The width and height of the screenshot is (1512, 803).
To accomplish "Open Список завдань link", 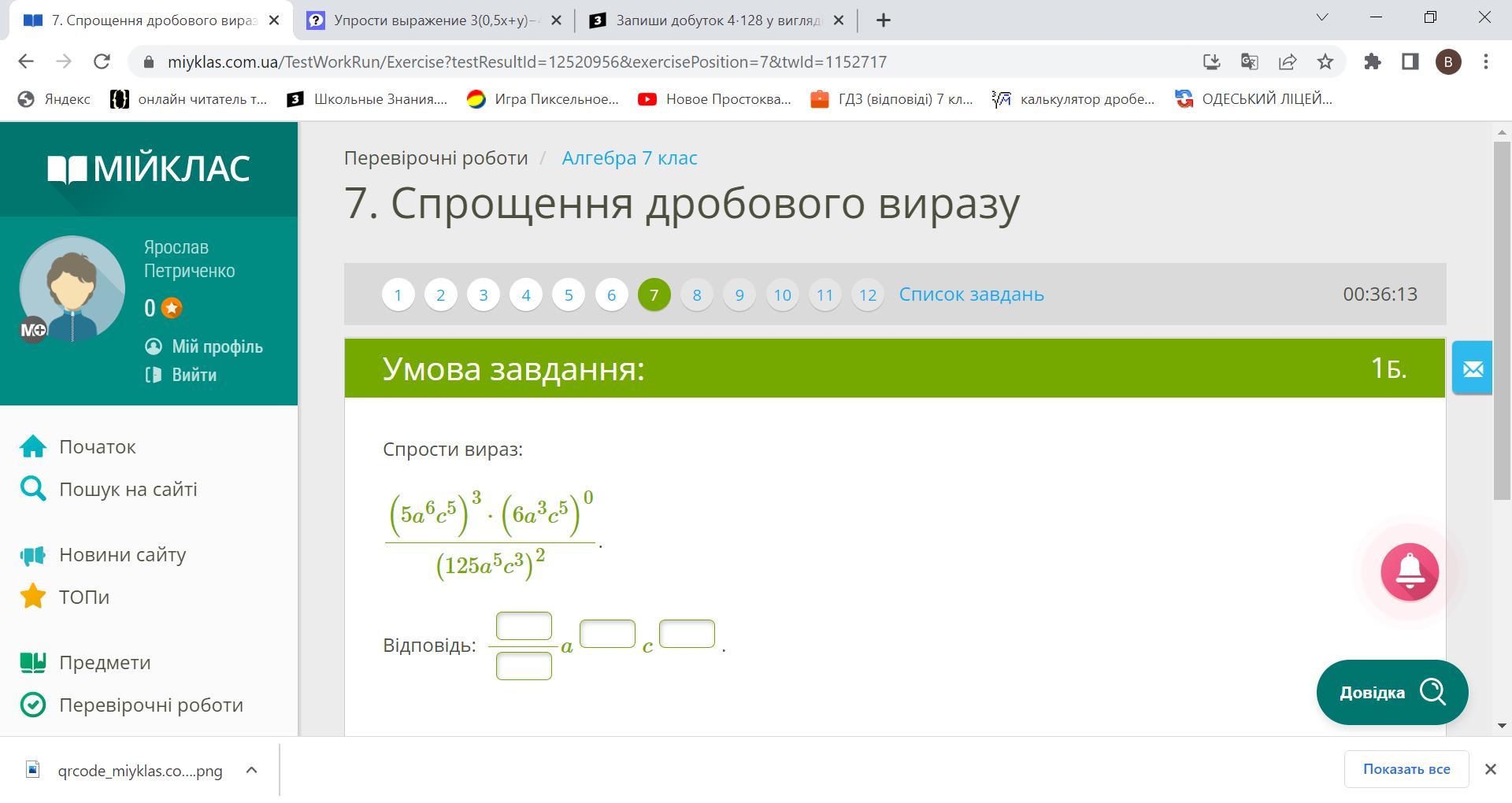I will 971,294.
